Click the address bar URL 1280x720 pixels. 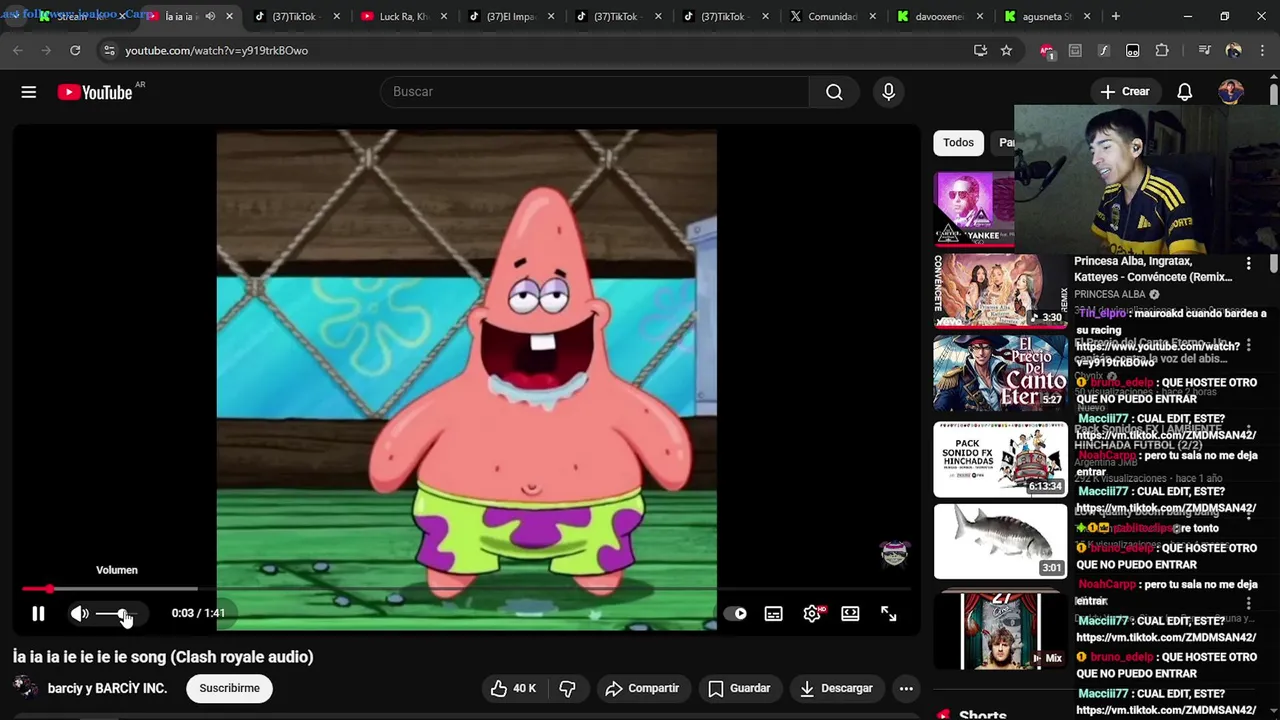tap(216, 50)
